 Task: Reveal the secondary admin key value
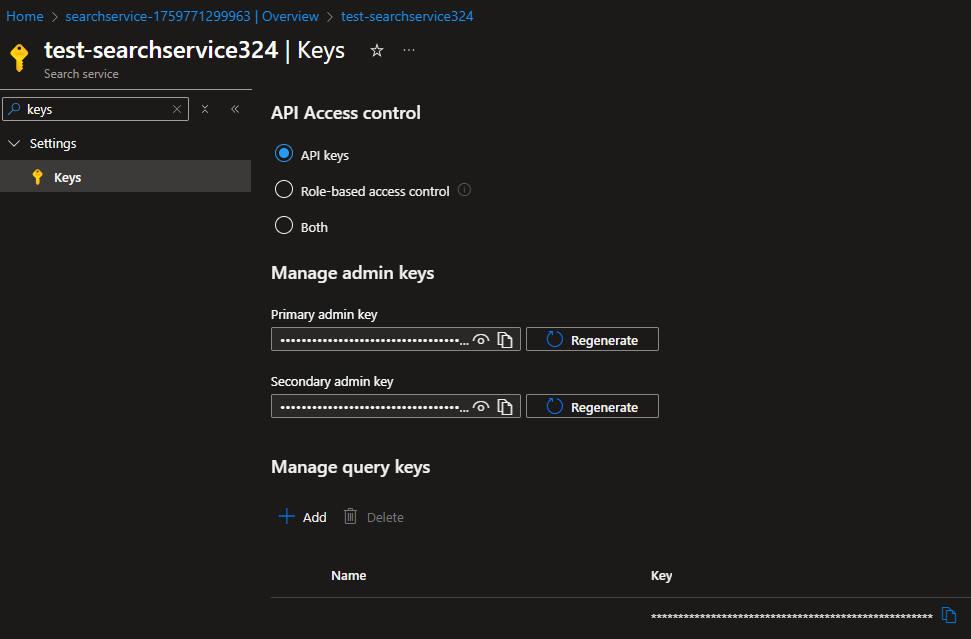point(481,407)
